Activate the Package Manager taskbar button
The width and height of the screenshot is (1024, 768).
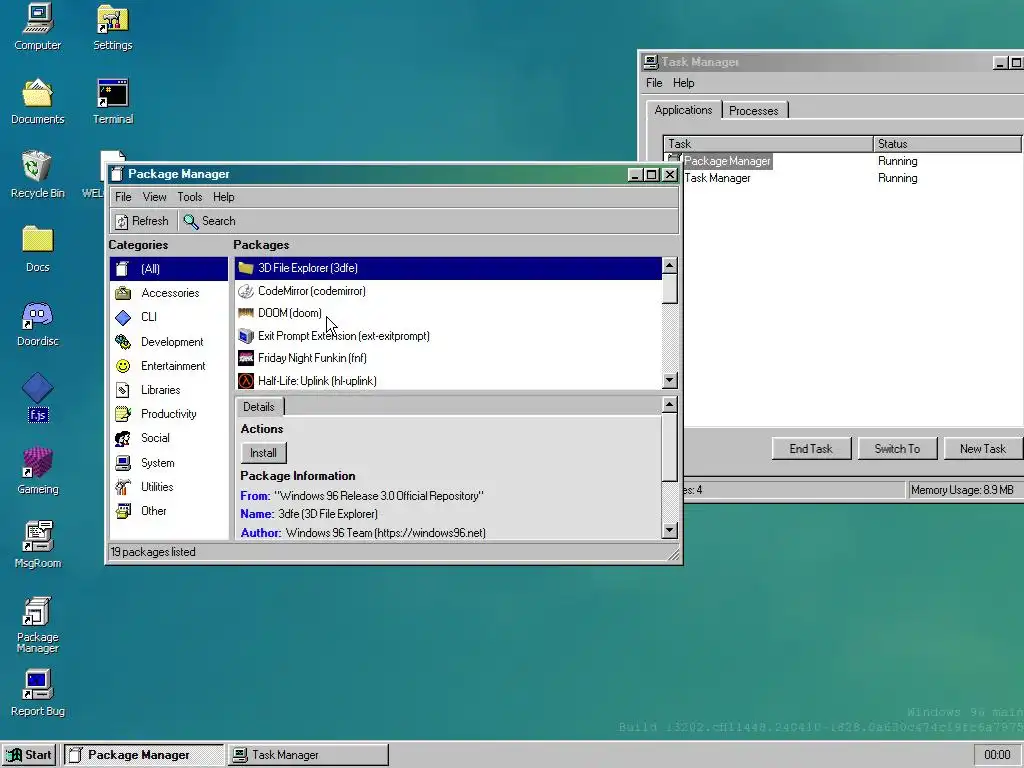(144, 755)
